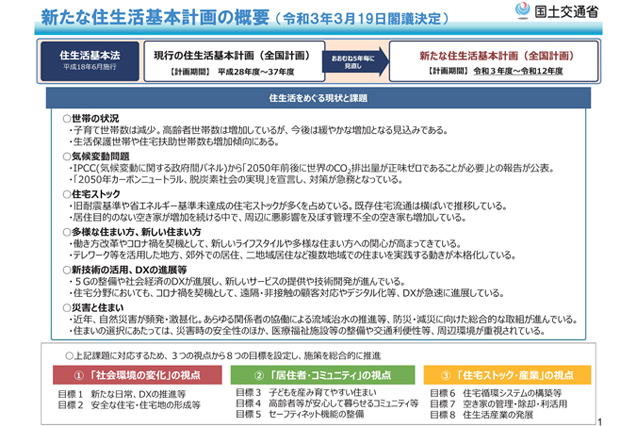Click 目標６ 住宅循環システムの構築等
640x426 pixels.
496,393
